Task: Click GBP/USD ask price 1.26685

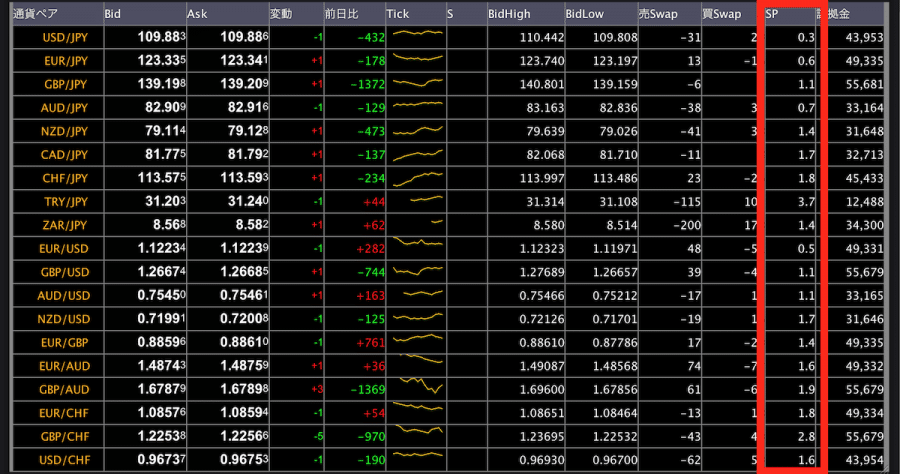Action: 244,272
